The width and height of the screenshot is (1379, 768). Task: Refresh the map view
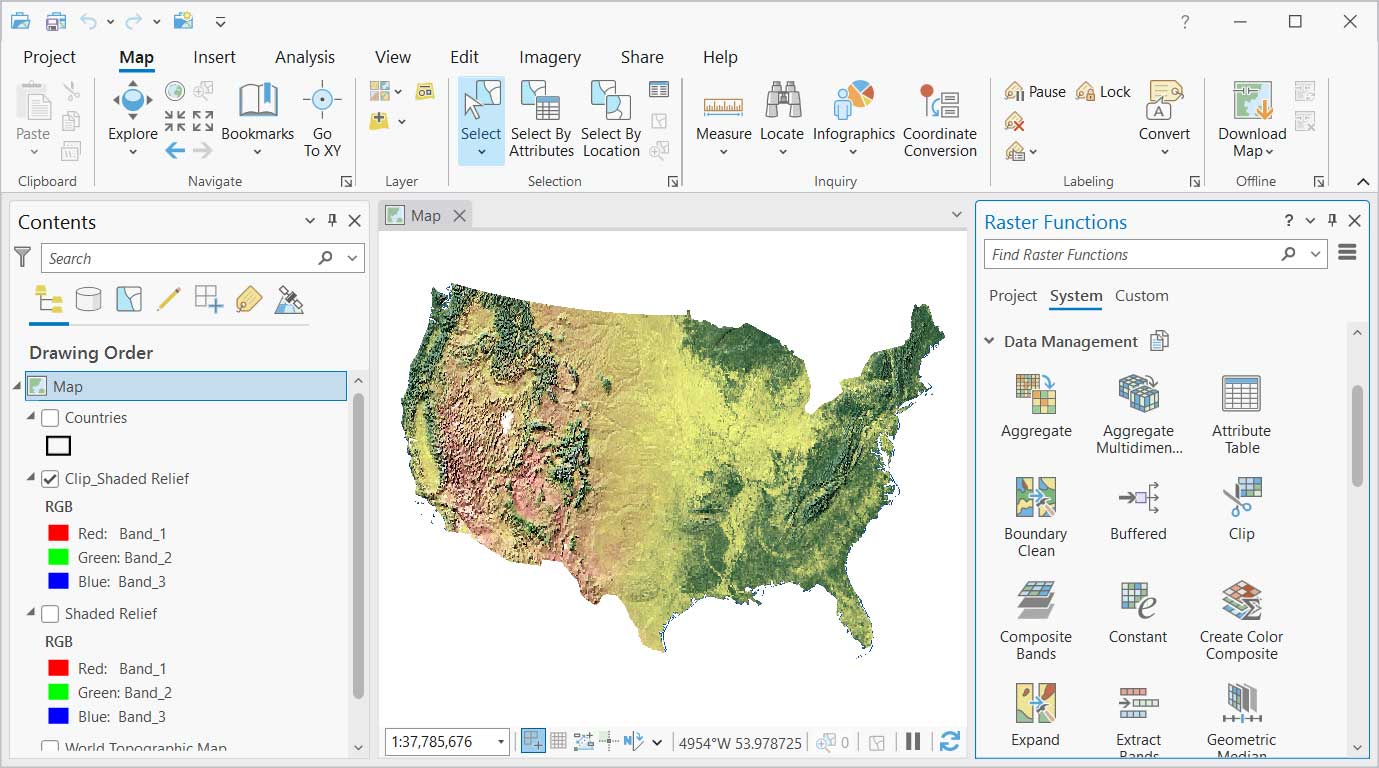point(950,741)
